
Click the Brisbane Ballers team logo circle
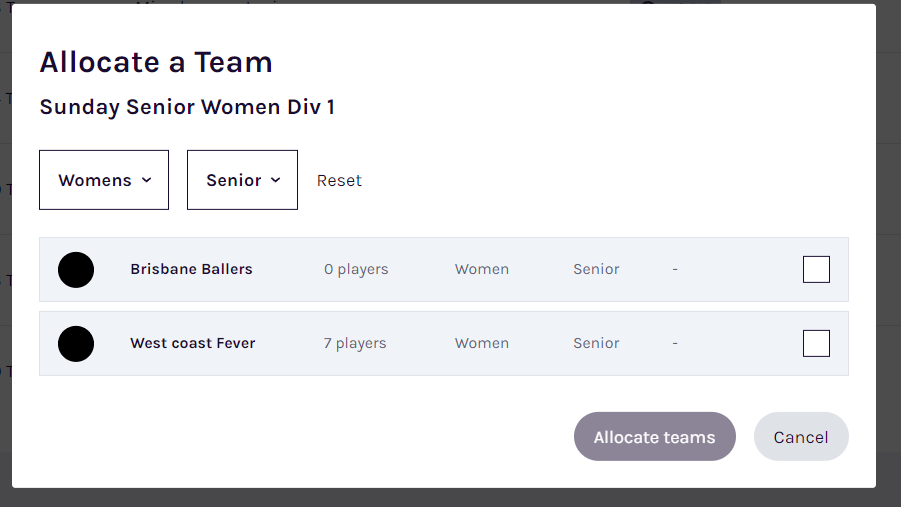(76, 270)
